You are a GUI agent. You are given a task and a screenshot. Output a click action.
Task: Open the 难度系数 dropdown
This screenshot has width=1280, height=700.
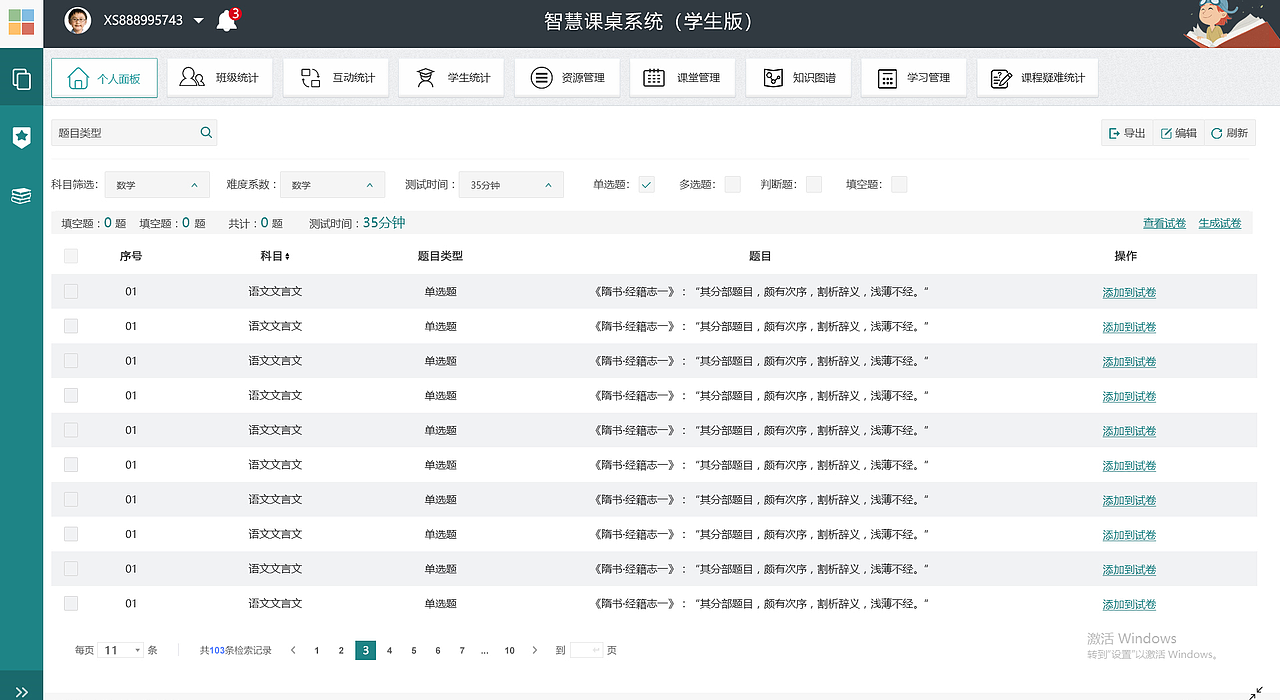pos(333,185)
